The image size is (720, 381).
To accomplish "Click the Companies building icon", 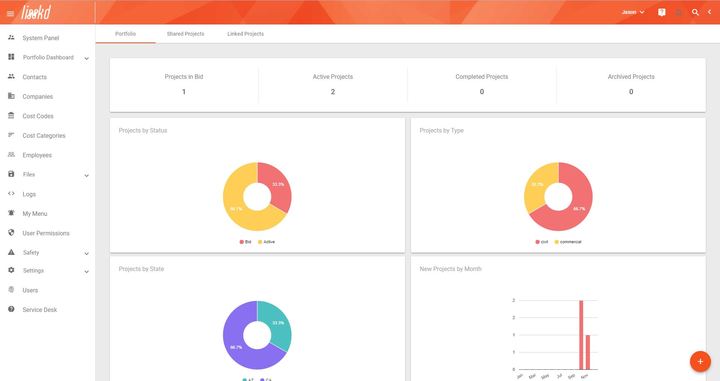I will pos(11,96).
